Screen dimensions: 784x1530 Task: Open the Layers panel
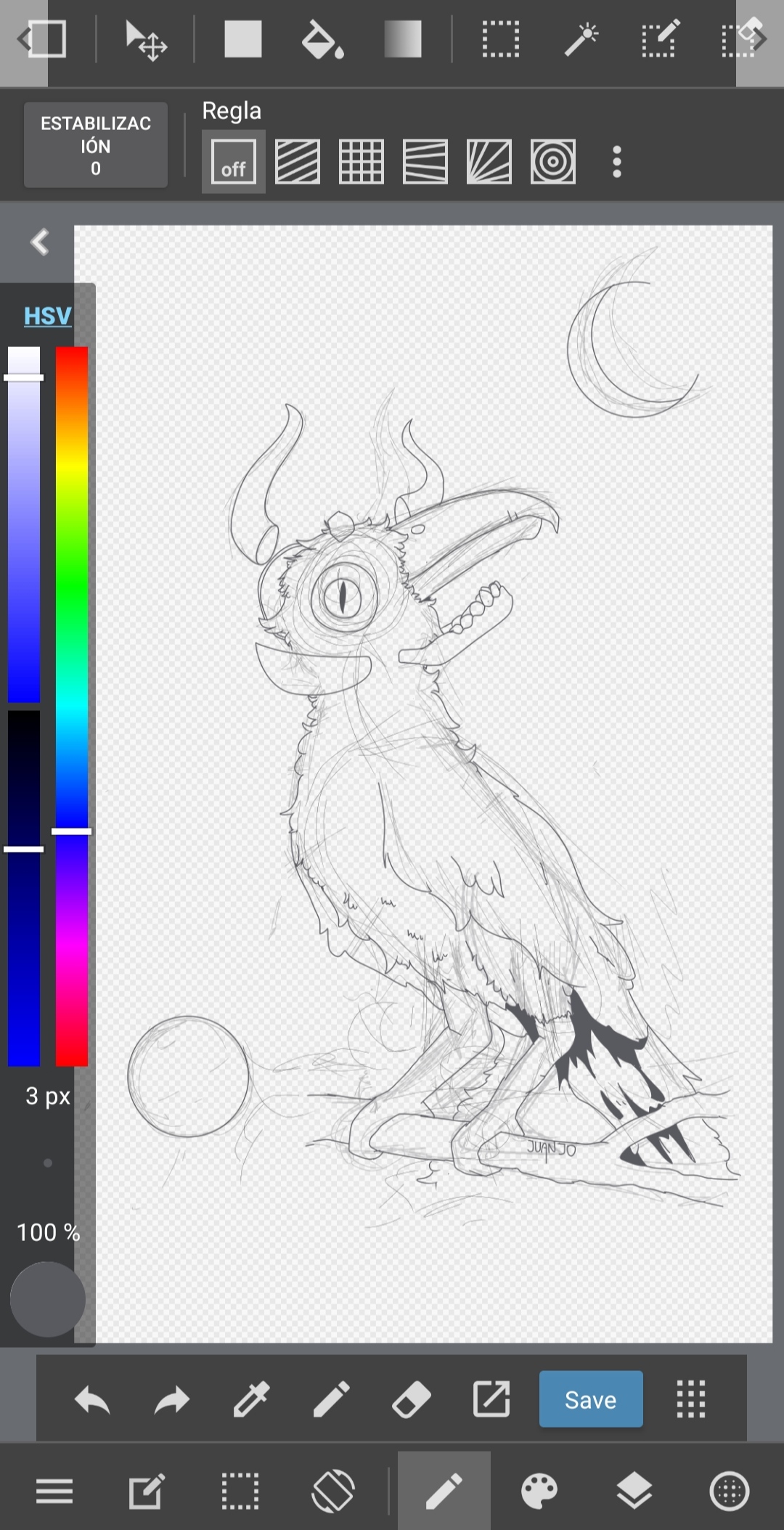tap(634, 1492)
